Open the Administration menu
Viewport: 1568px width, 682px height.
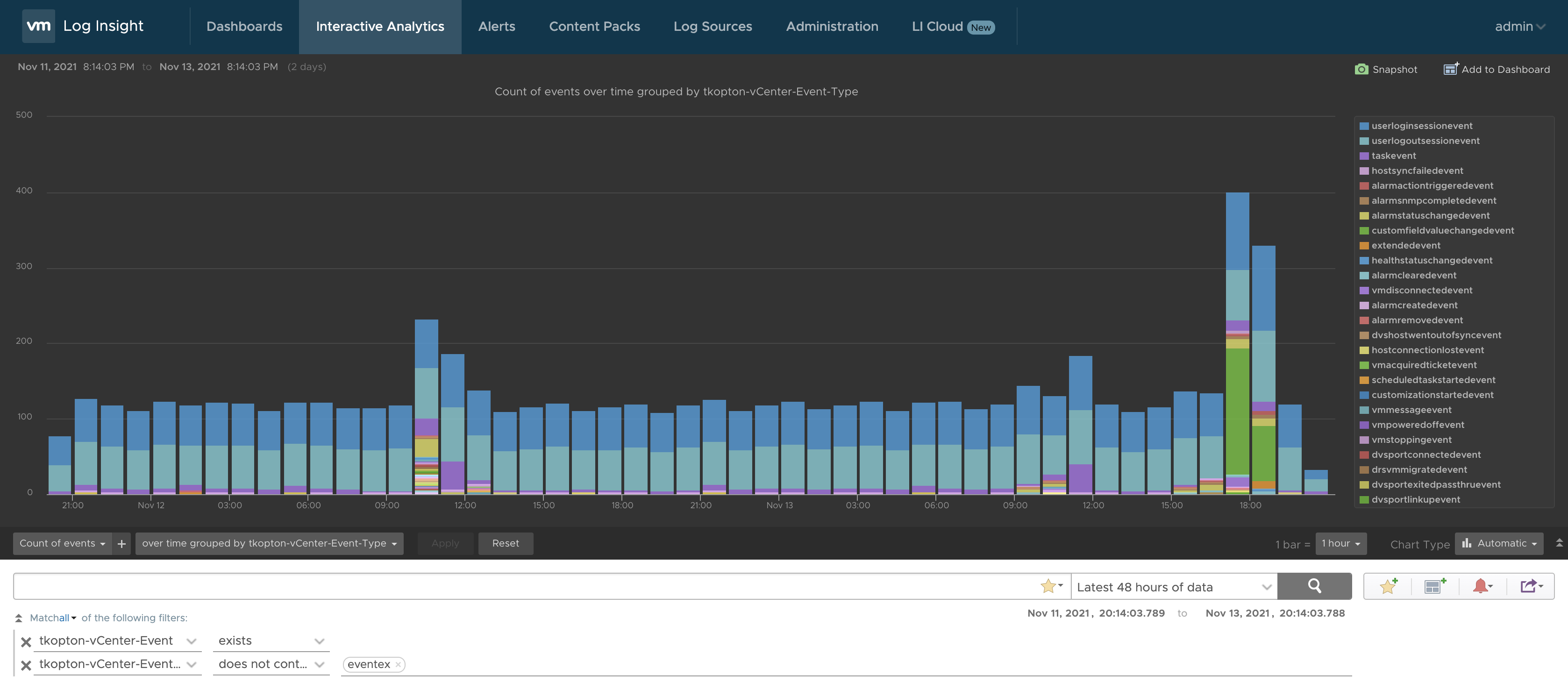pyautogui.click(x=832, y=27)
